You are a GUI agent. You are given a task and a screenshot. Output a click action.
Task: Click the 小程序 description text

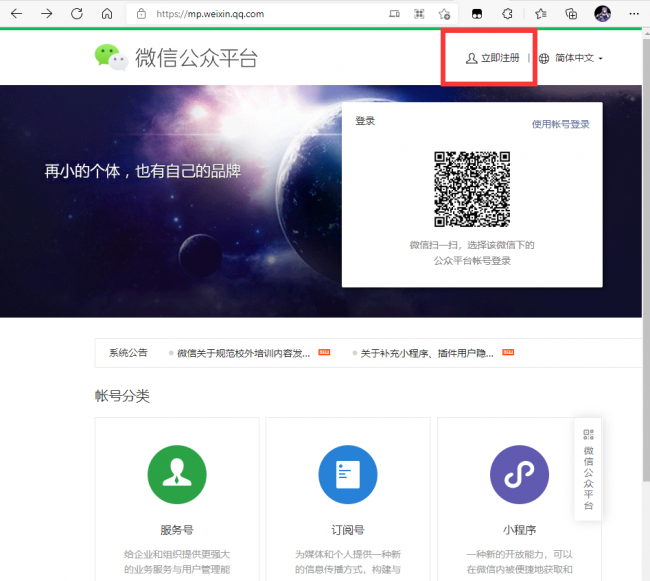point(519,562)
